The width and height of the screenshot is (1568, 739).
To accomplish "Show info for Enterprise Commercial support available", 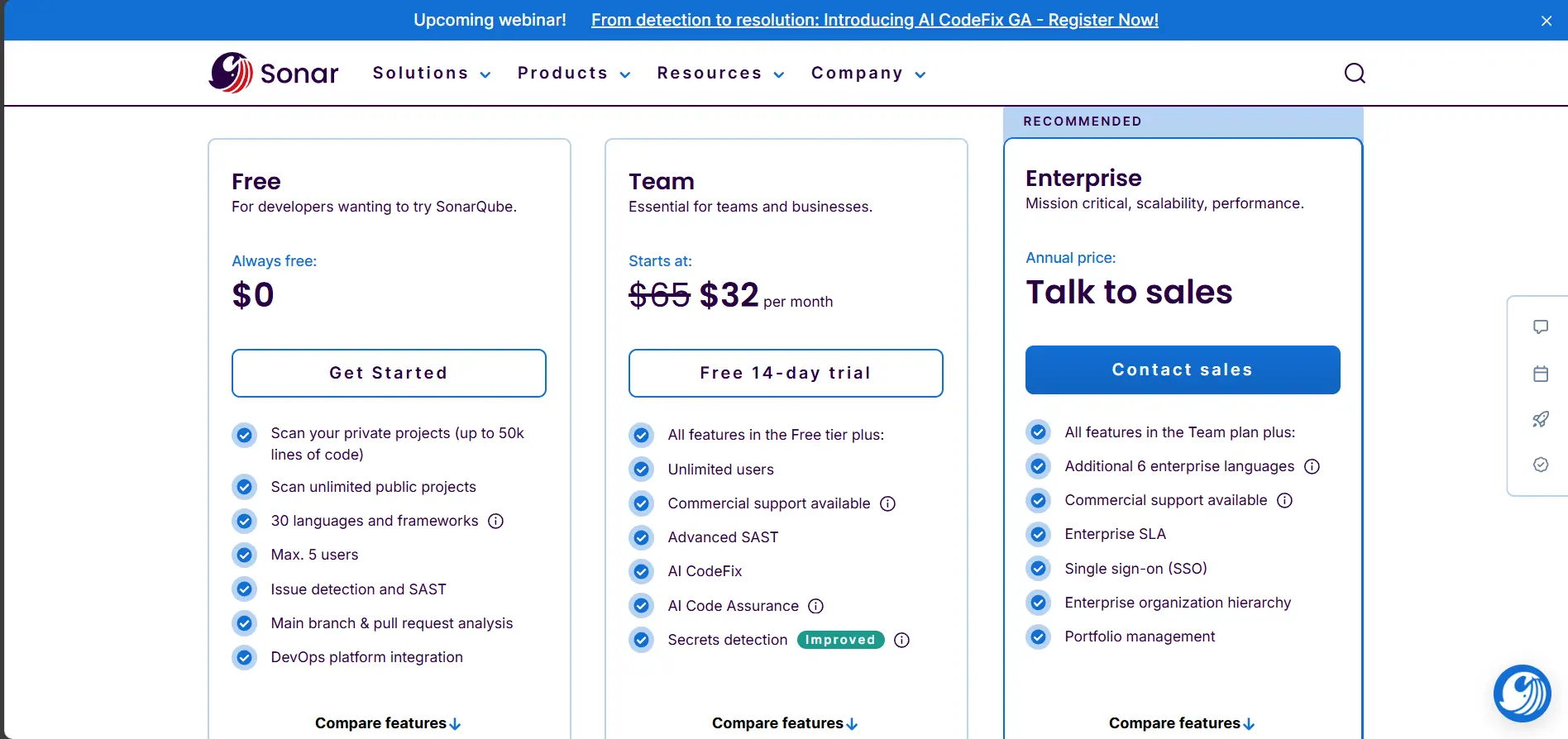I will click(1284, 500).
